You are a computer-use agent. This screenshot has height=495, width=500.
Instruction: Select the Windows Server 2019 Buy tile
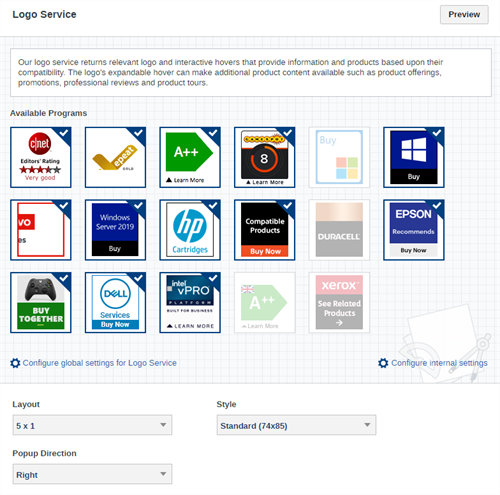115,230
